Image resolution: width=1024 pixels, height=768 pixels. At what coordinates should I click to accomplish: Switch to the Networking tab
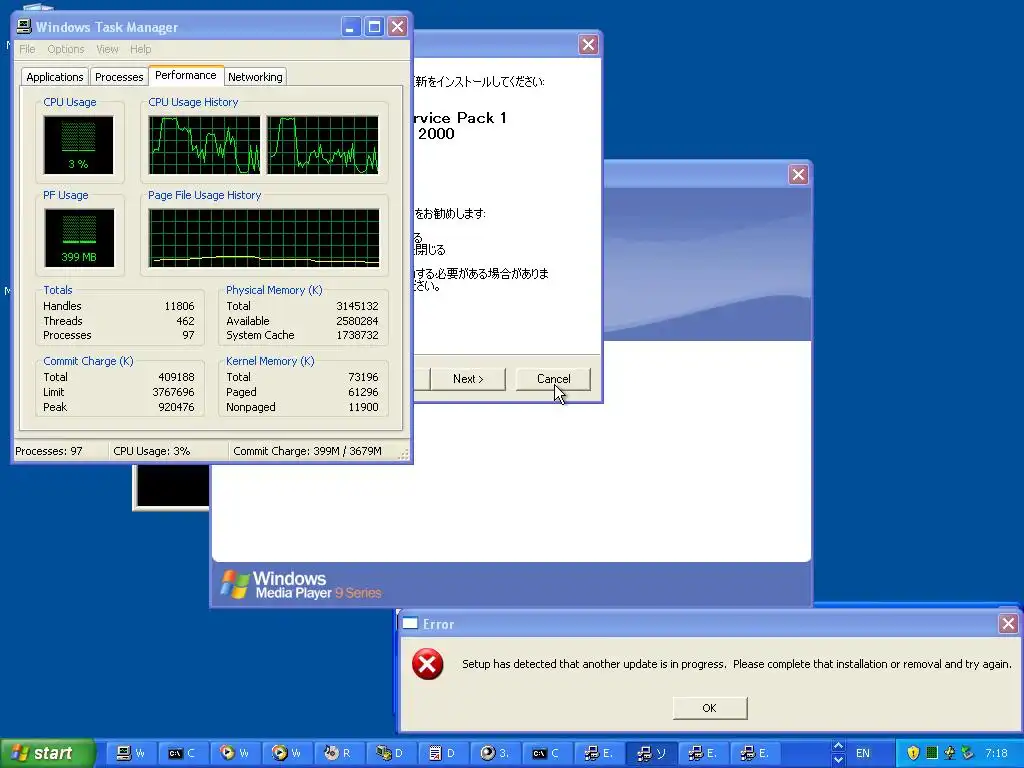(255, 77)
